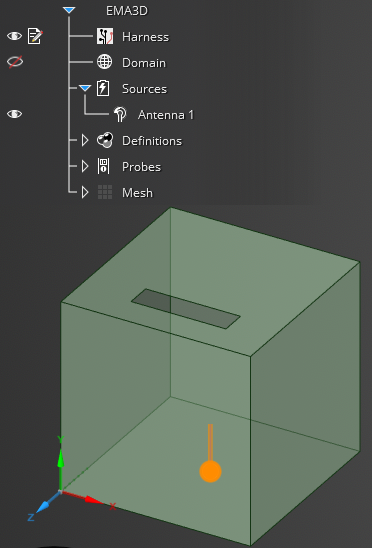The height and width of the screenshot is (548, 372).
Task: Click the Domain globe icon
Action: [x=105, y=62]
